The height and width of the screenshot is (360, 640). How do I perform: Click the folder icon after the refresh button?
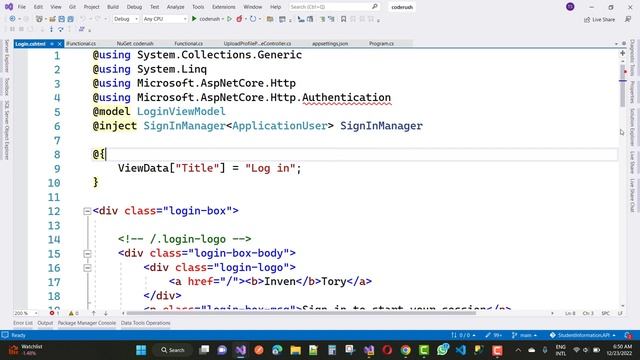coord(270,19)
